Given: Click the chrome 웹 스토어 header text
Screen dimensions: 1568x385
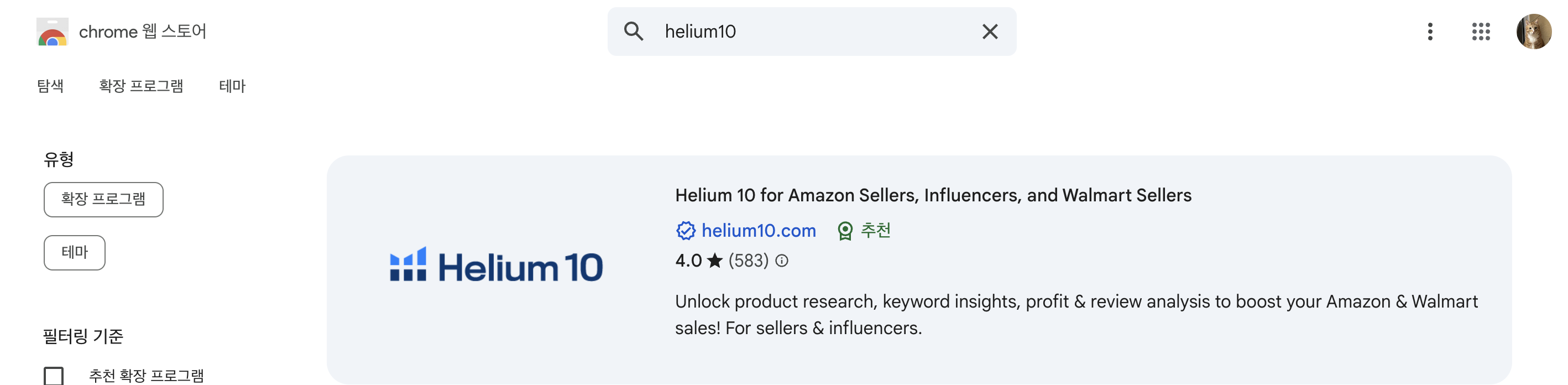Looking at the screenshot, I should 142,31.
